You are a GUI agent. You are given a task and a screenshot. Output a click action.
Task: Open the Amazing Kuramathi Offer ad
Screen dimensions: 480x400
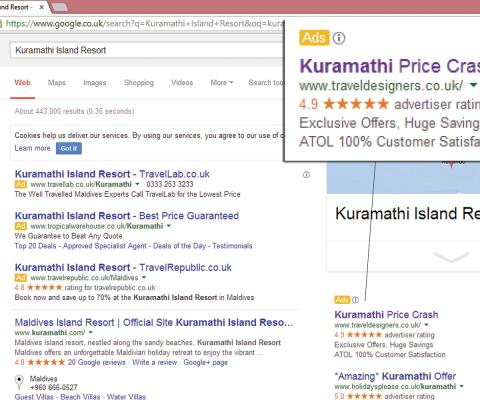(395, 376)
